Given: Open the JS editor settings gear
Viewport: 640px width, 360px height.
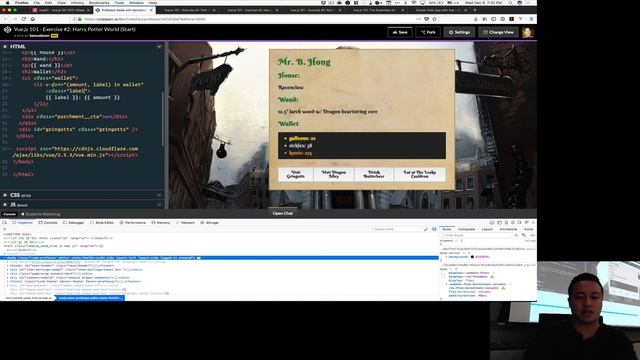Looking at the screenshot, I should click(5, 204).
